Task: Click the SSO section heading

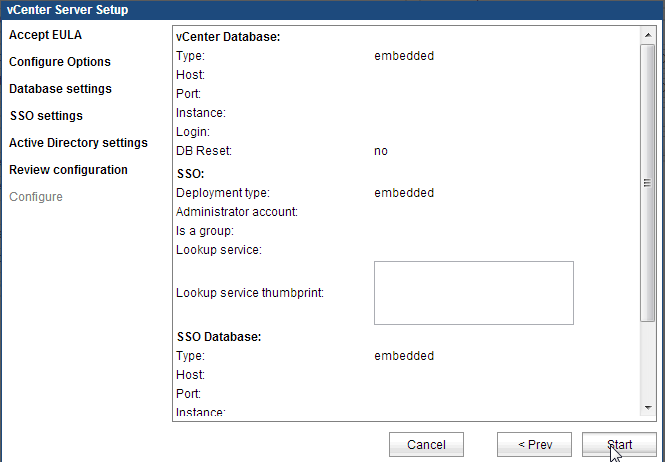Action: [190, 174]
